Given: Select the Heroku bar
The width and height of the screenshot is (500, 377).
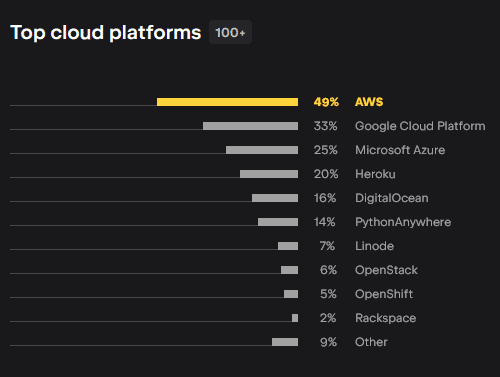Looking at the screenshot, I should [x=269, y=174].
